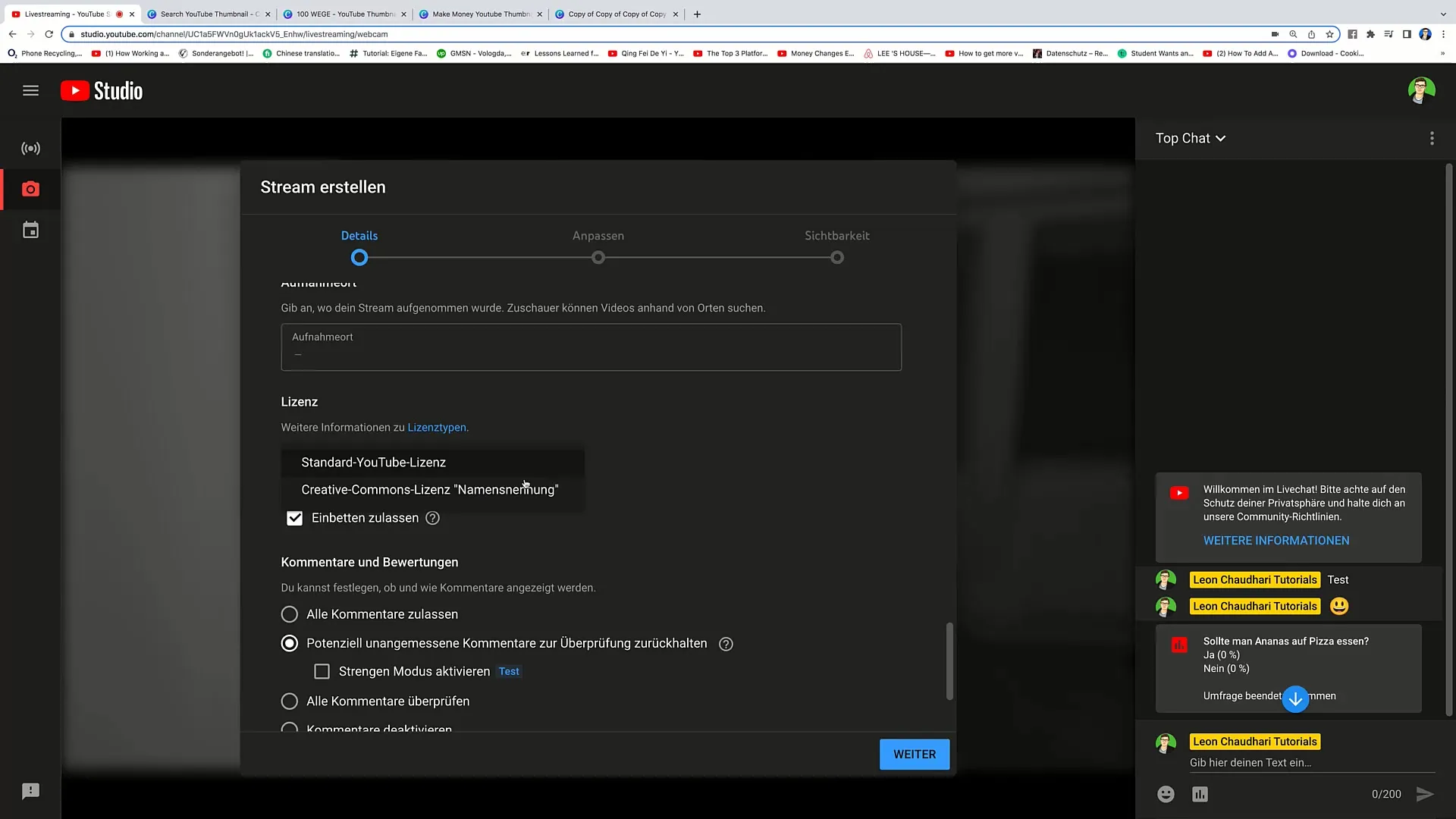1456x819 pixels.
Task: Click the emoji icon in chat input
Action: coord(1165,793)
